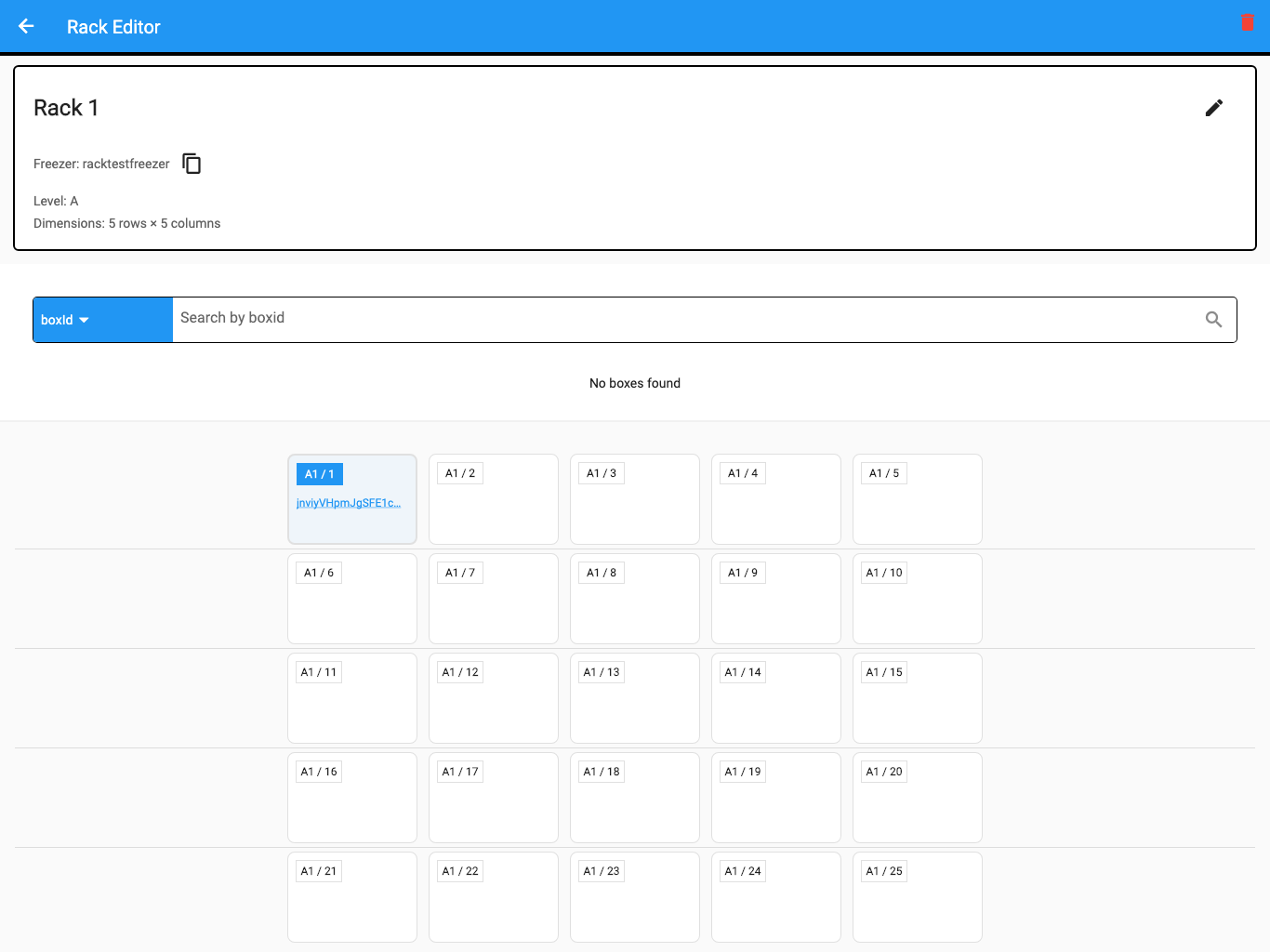Image resolution: width=1270 pixels, height=952 pixels.
Task: Choose slot A1 / 8
Action: [x=635, y=599]
